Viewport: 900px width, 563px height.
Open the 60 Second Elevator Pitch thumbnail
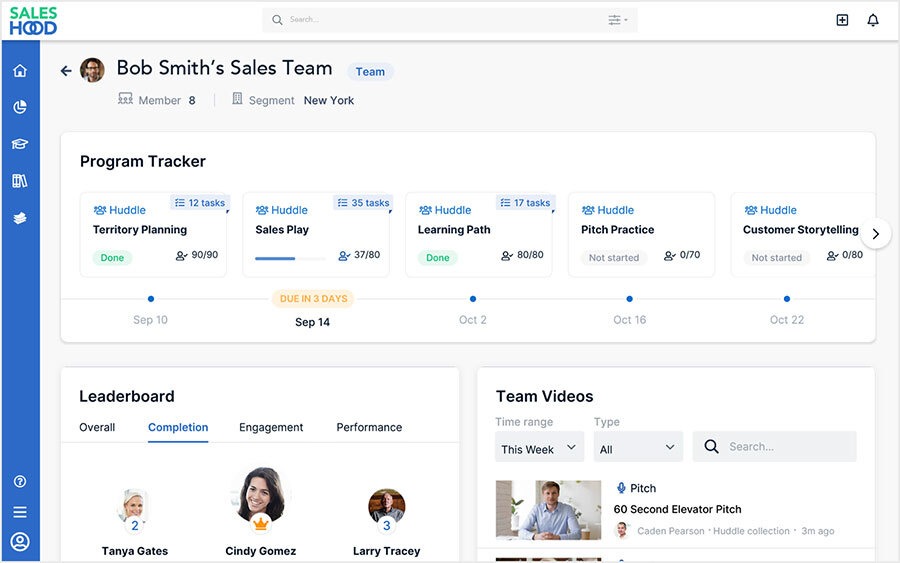[548, 510]
